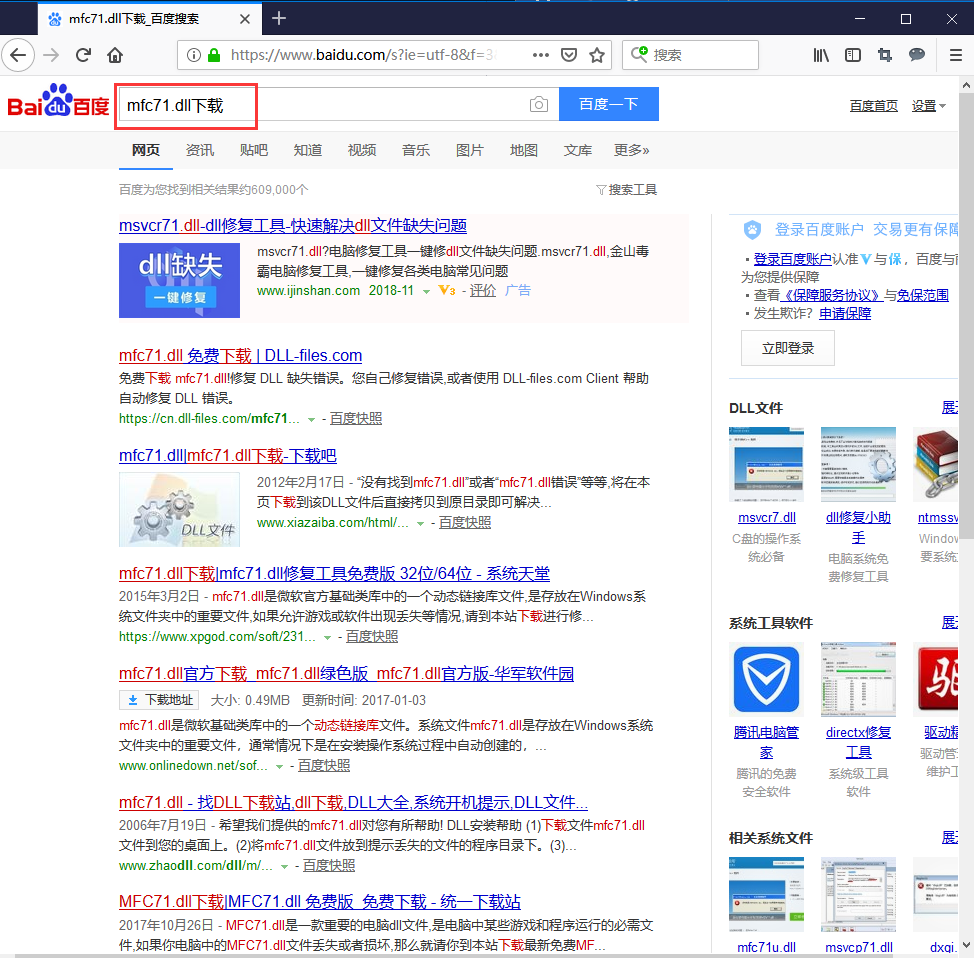
Task: Click the dll缺失 一键修复 thumbnail
Action: click(x=180, y=280)
